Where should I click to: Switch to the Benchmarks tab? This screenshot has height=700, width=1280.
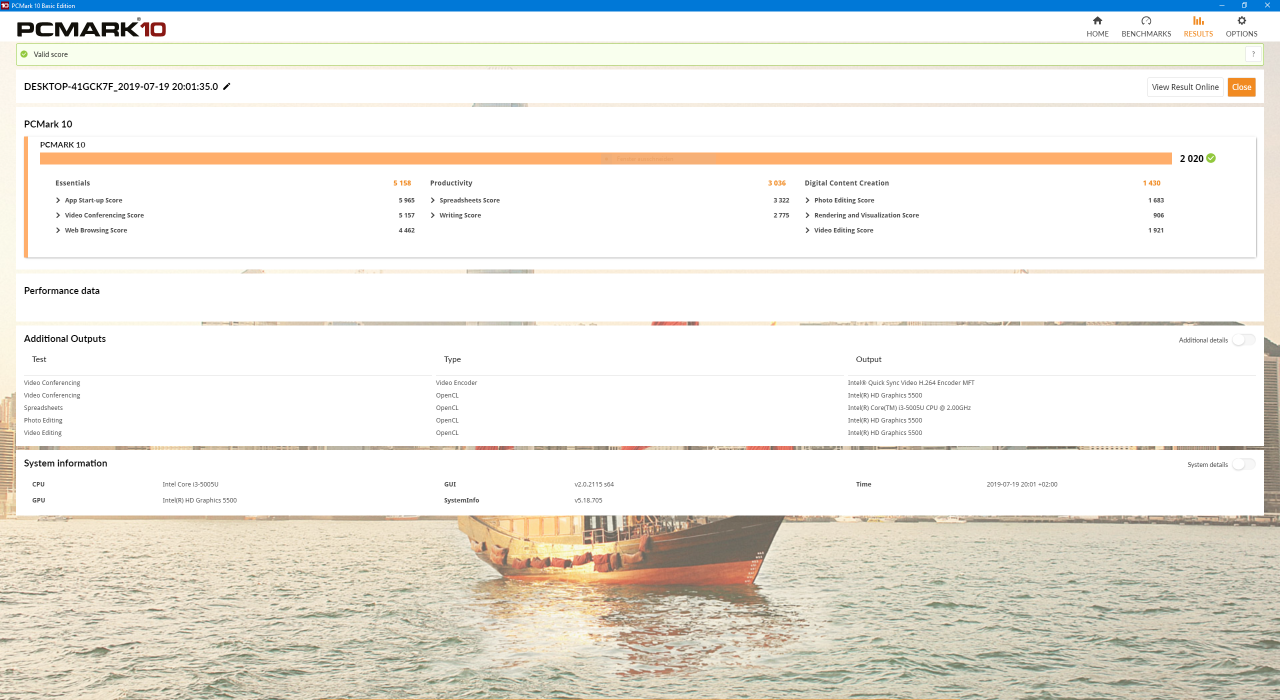coord(1146,27)
